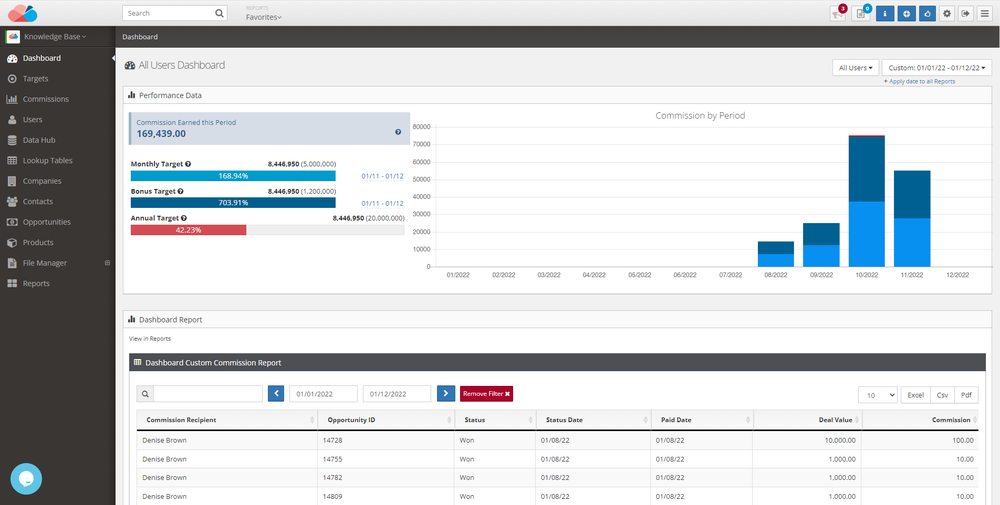Click the Commissions bar-chart icon
The image size is (1000, 505).
point(12,99)
